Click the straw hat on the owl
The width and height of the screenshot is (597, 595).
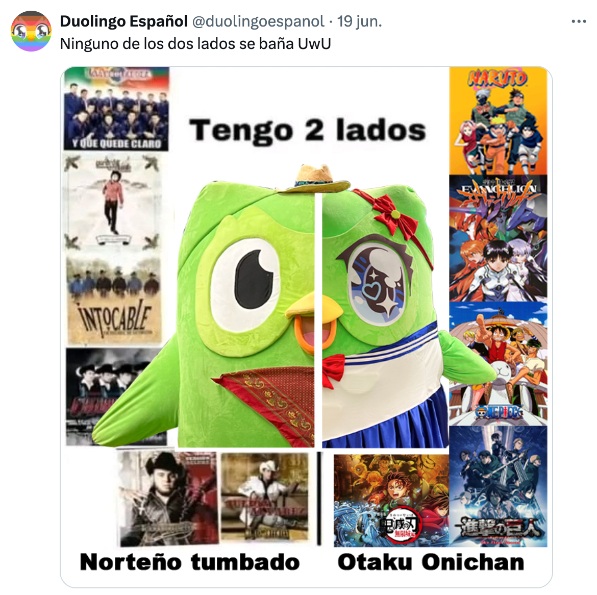coord(314,179)
